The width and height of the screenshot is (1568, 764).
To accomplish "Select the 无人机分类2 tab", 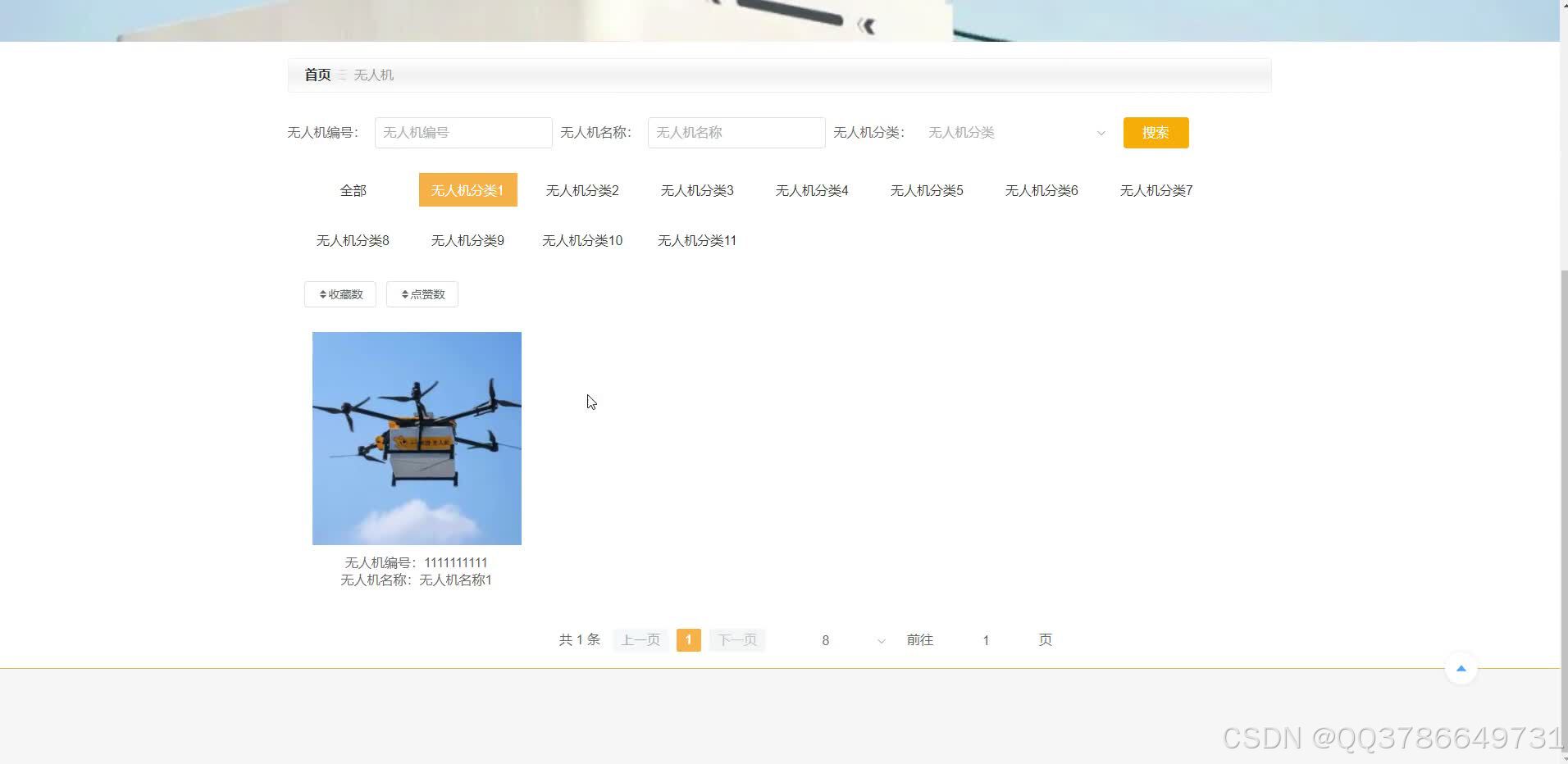I will [x=582, y=190].
